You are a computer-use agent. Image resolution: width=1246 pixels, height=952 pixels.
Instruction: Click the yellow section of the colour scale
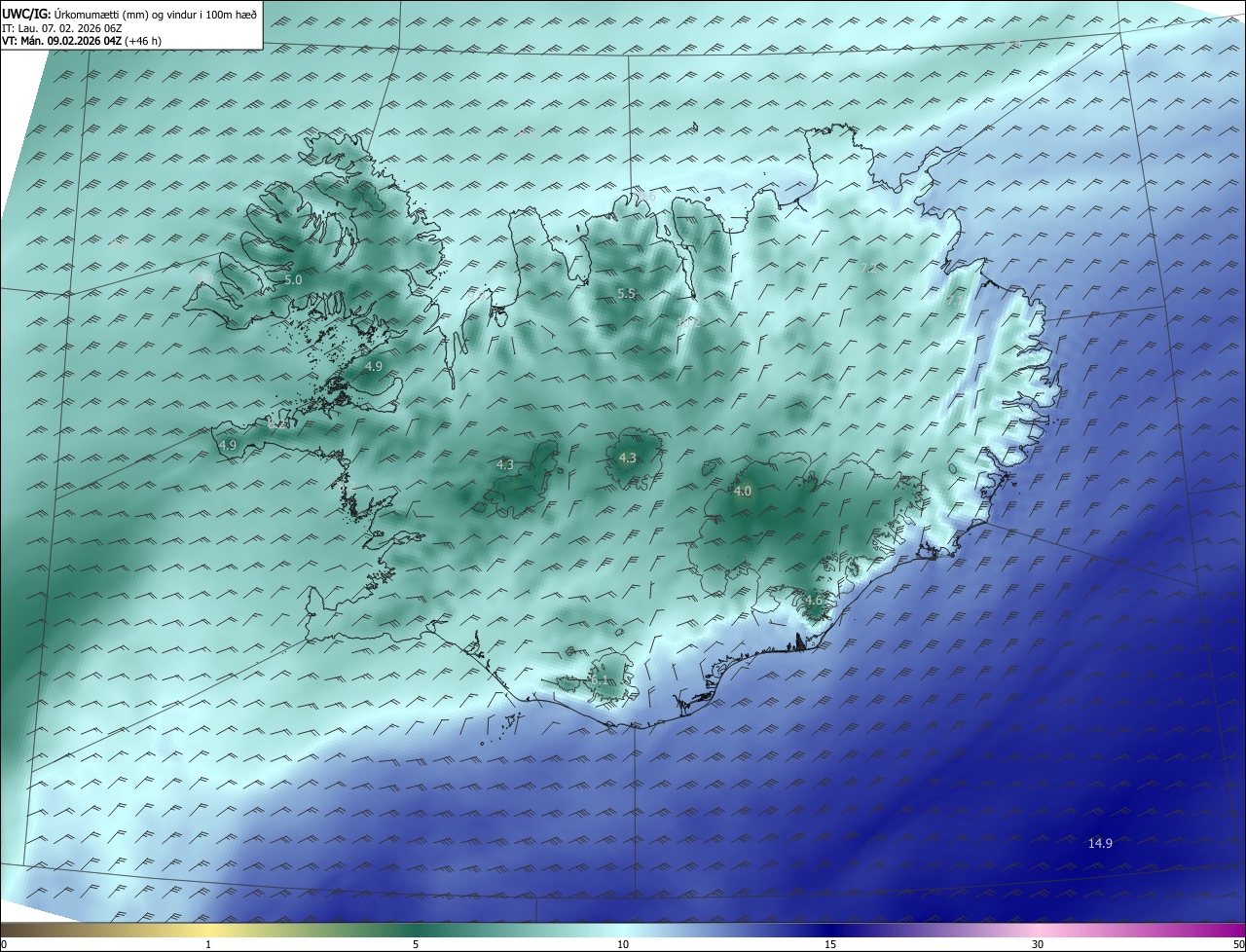pos(208,931)
